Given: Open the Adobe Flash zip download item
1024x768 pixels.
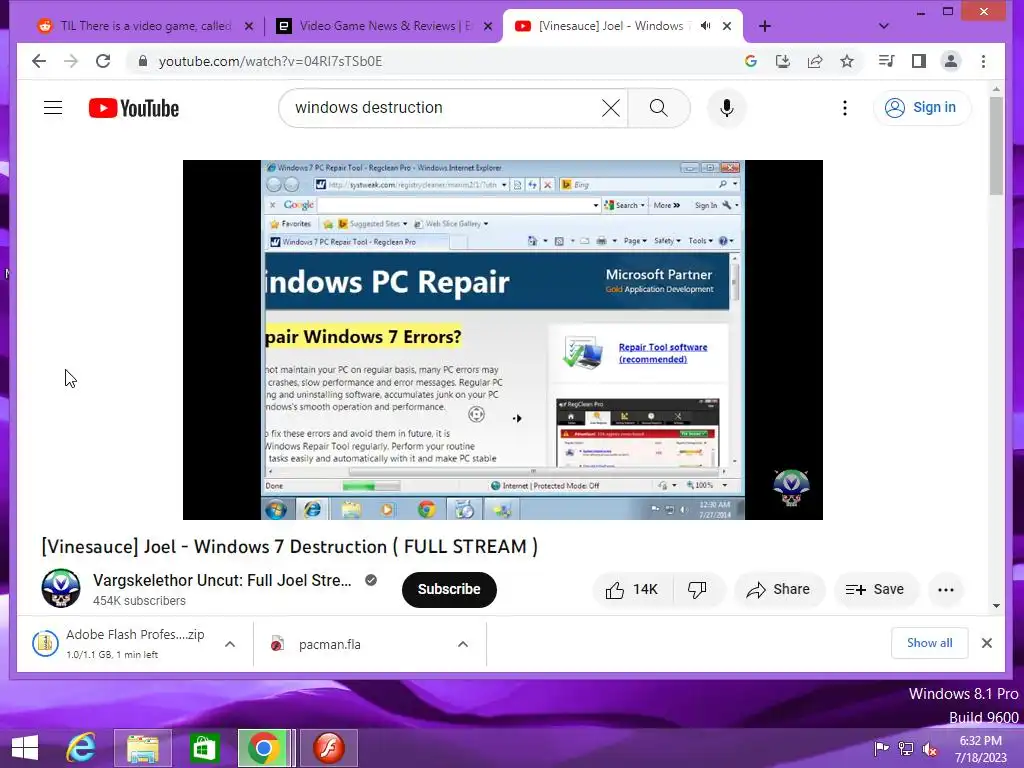Looking at the screenshot, I should click(x=124, y=644).
